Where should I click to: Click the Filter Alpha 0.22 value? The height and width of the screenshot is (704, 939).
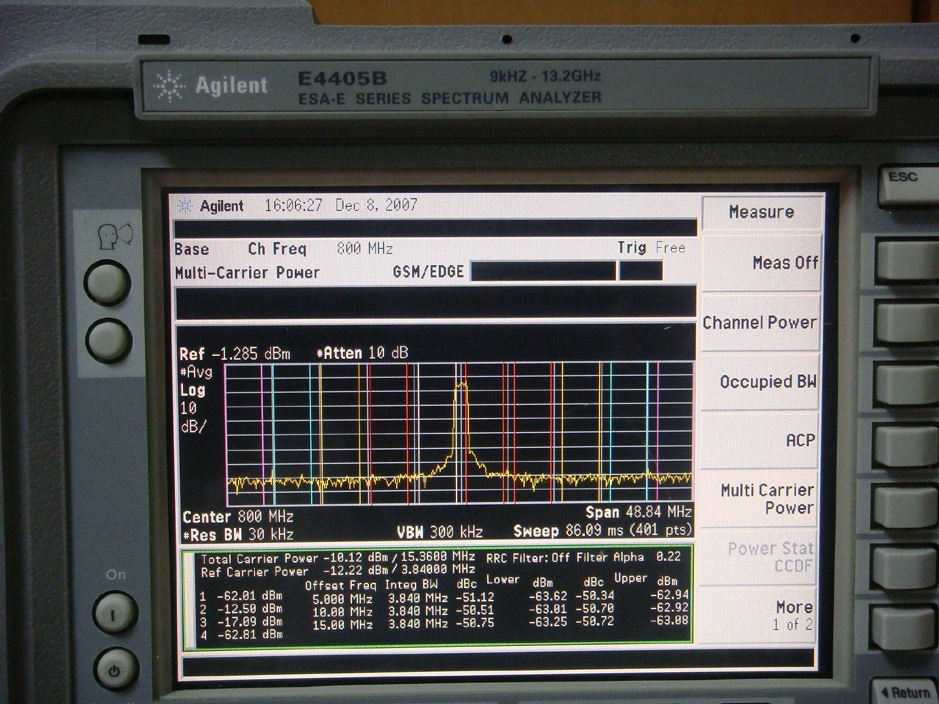[x=628, y=557]
